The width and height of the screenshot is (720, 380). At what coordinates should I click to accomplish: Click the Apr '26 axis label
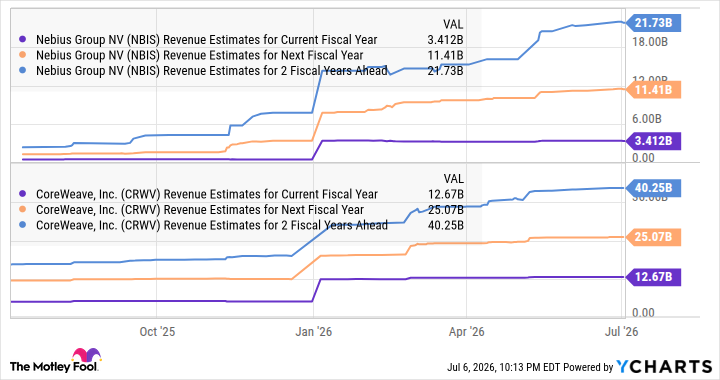pyautogui.click(x=467, y=332)
